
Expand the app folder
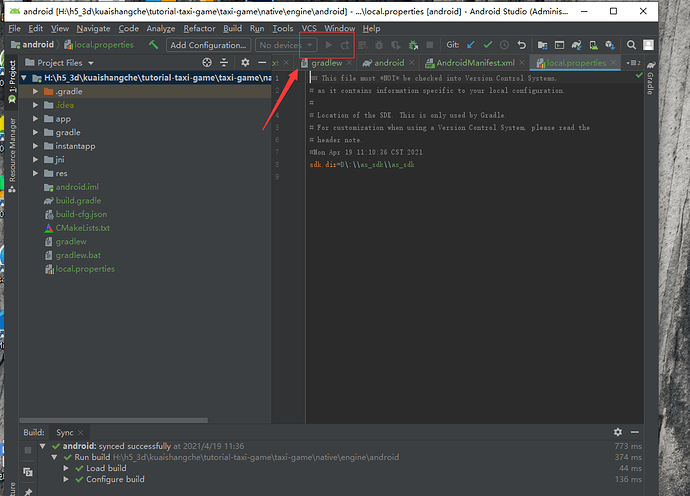[36, 118]
